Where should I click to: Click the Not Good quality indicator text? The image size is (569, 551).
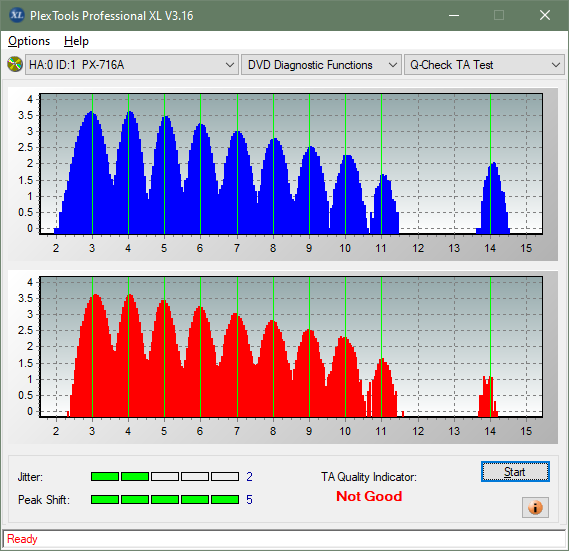tap(369, 496)
